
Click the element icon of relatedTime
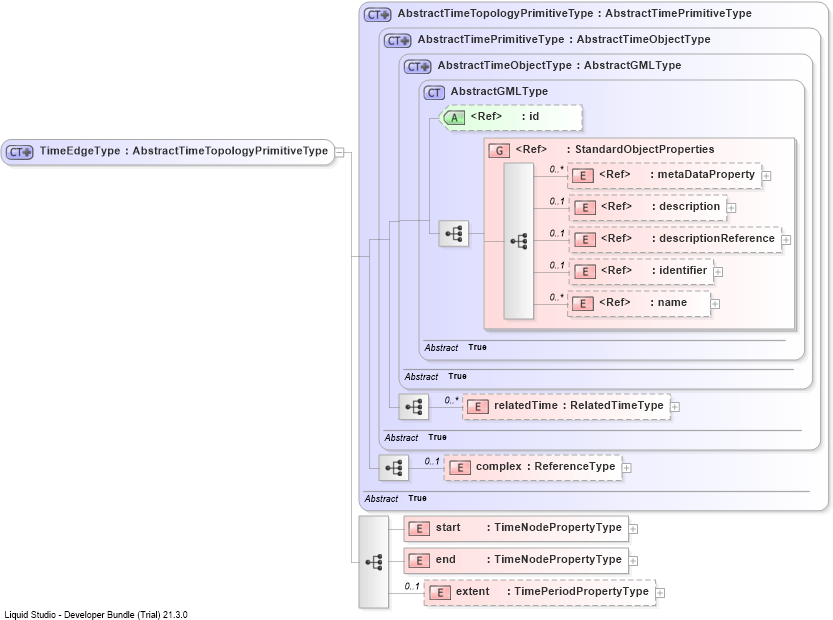[478, 407]
